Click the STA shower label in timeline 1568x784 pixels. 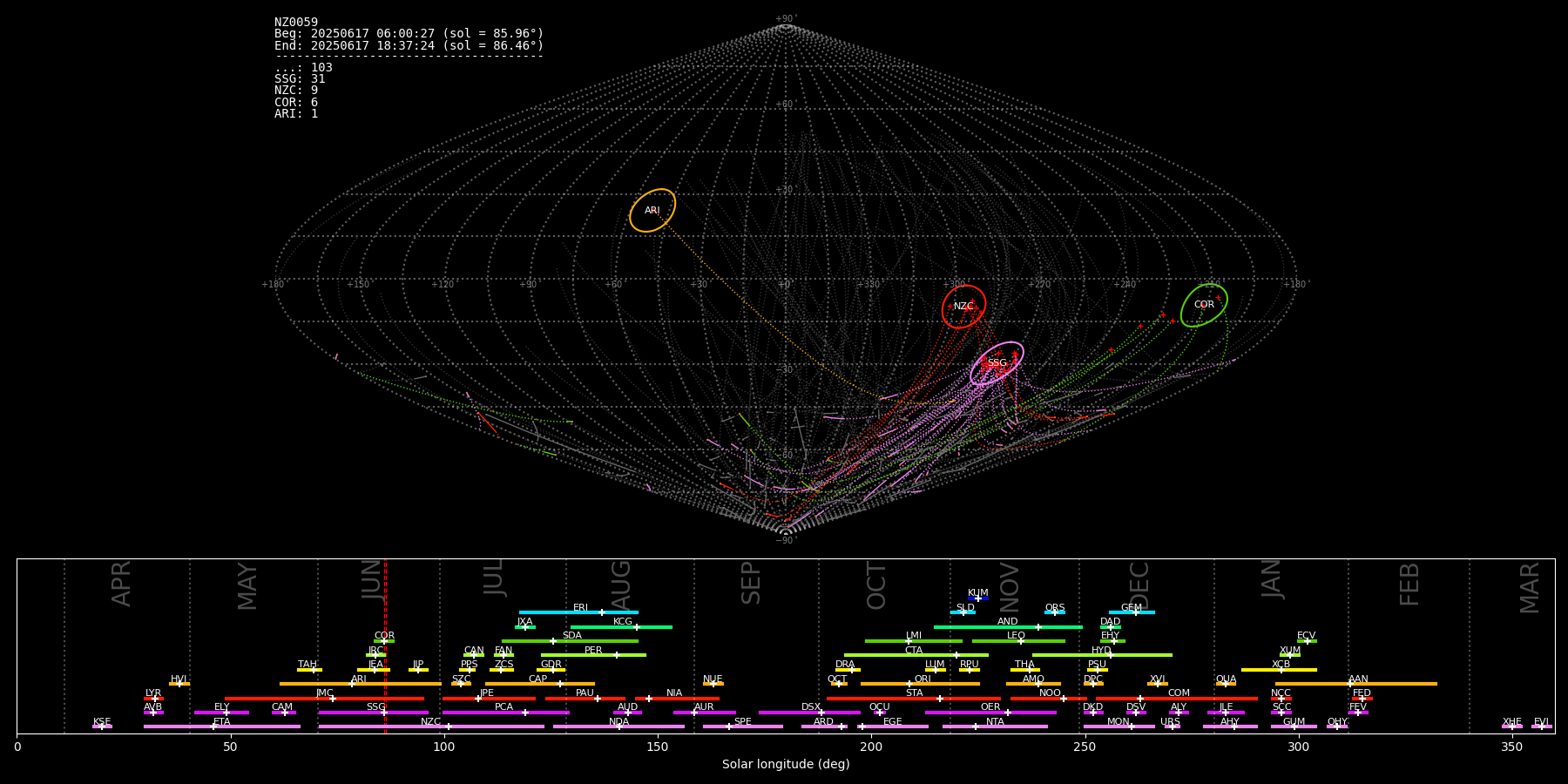tap(914, 693)
